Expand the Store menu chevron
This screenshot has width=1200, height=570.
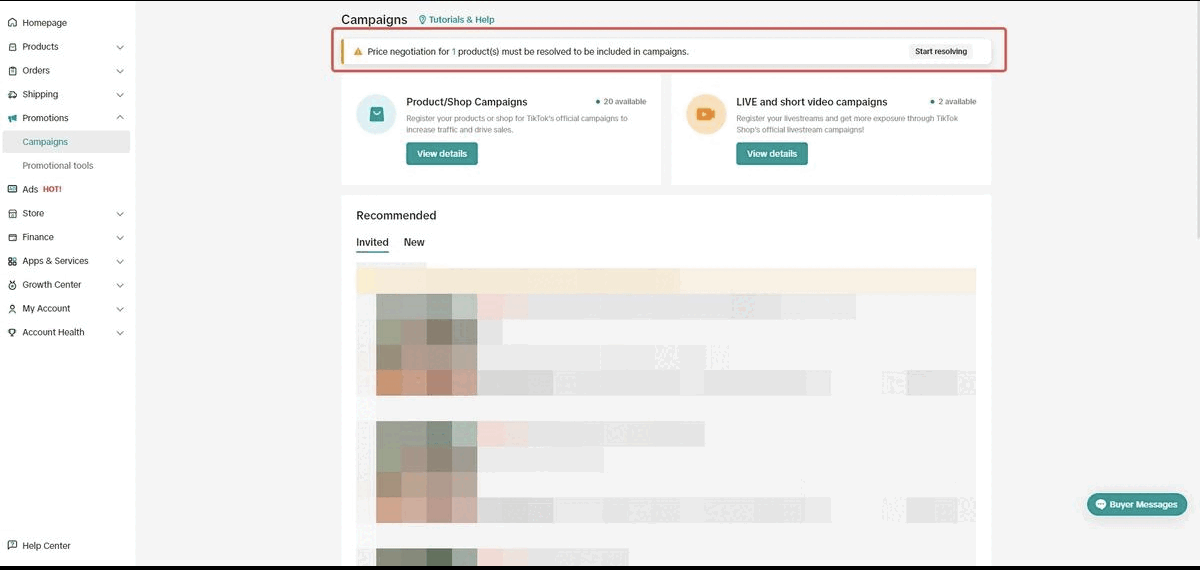tap(120, 213)
